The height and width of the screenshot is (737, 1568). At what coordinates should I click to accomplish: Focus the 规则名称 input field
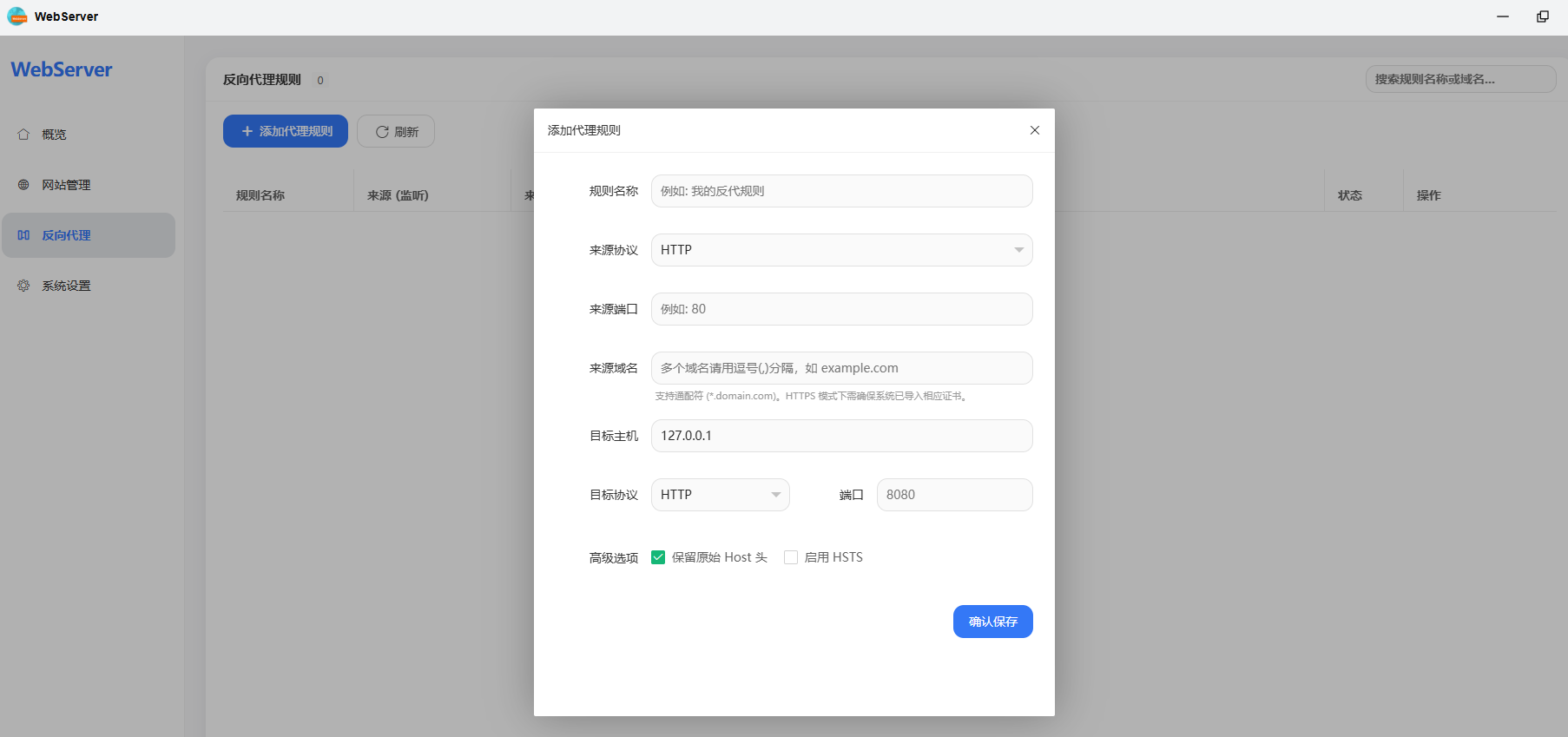840,191
